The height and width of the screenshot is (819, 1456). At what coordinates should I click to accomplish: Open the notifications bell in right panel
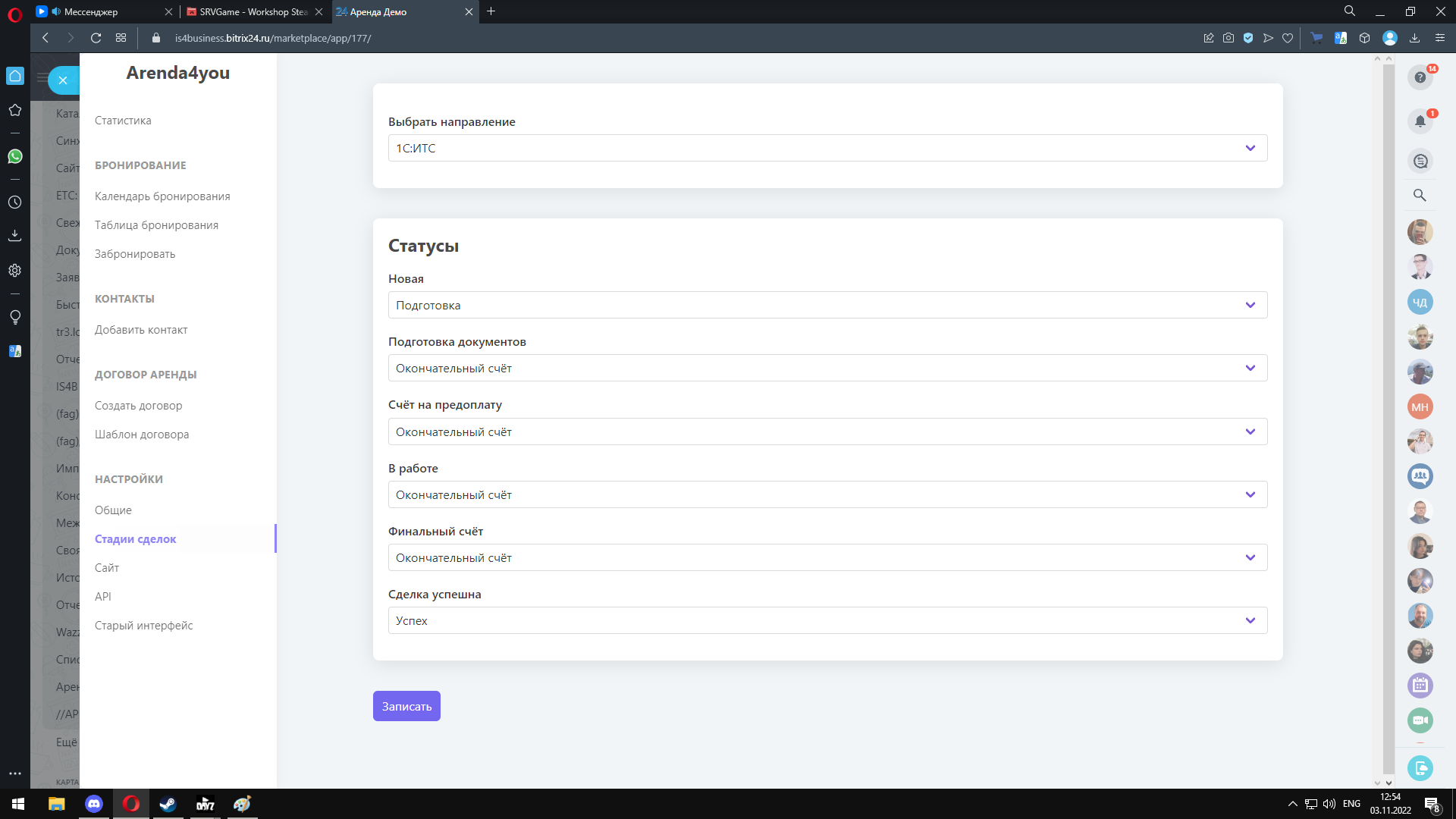click(x=1420, y=121)
